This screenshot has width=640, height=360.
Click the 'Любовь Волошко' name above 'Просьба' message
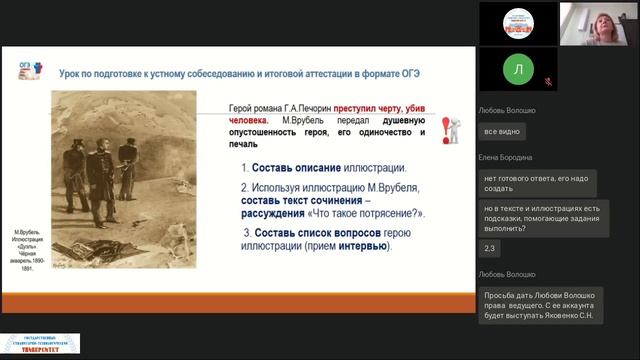tap(507, 274)
